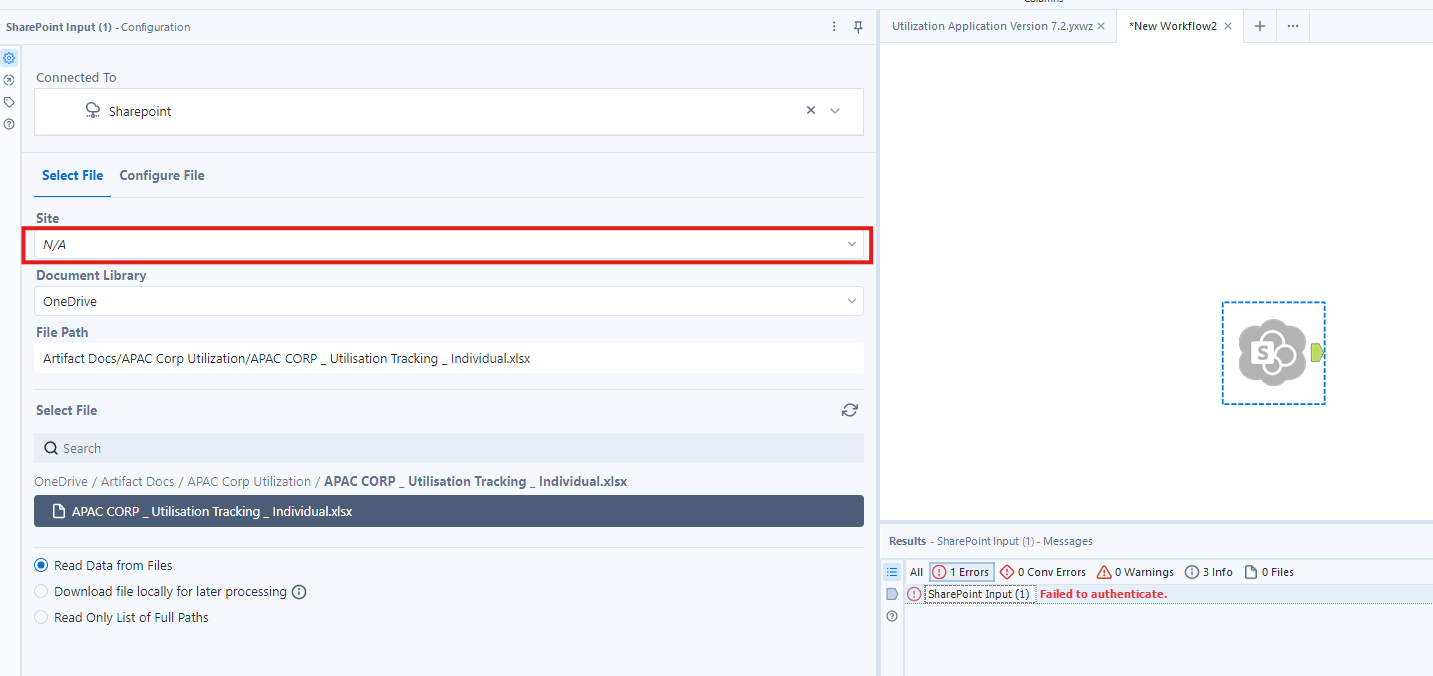The image size is (1433, 676).
Task: Click the navigation arrow icon below the gear
Action: pos(9,80)
